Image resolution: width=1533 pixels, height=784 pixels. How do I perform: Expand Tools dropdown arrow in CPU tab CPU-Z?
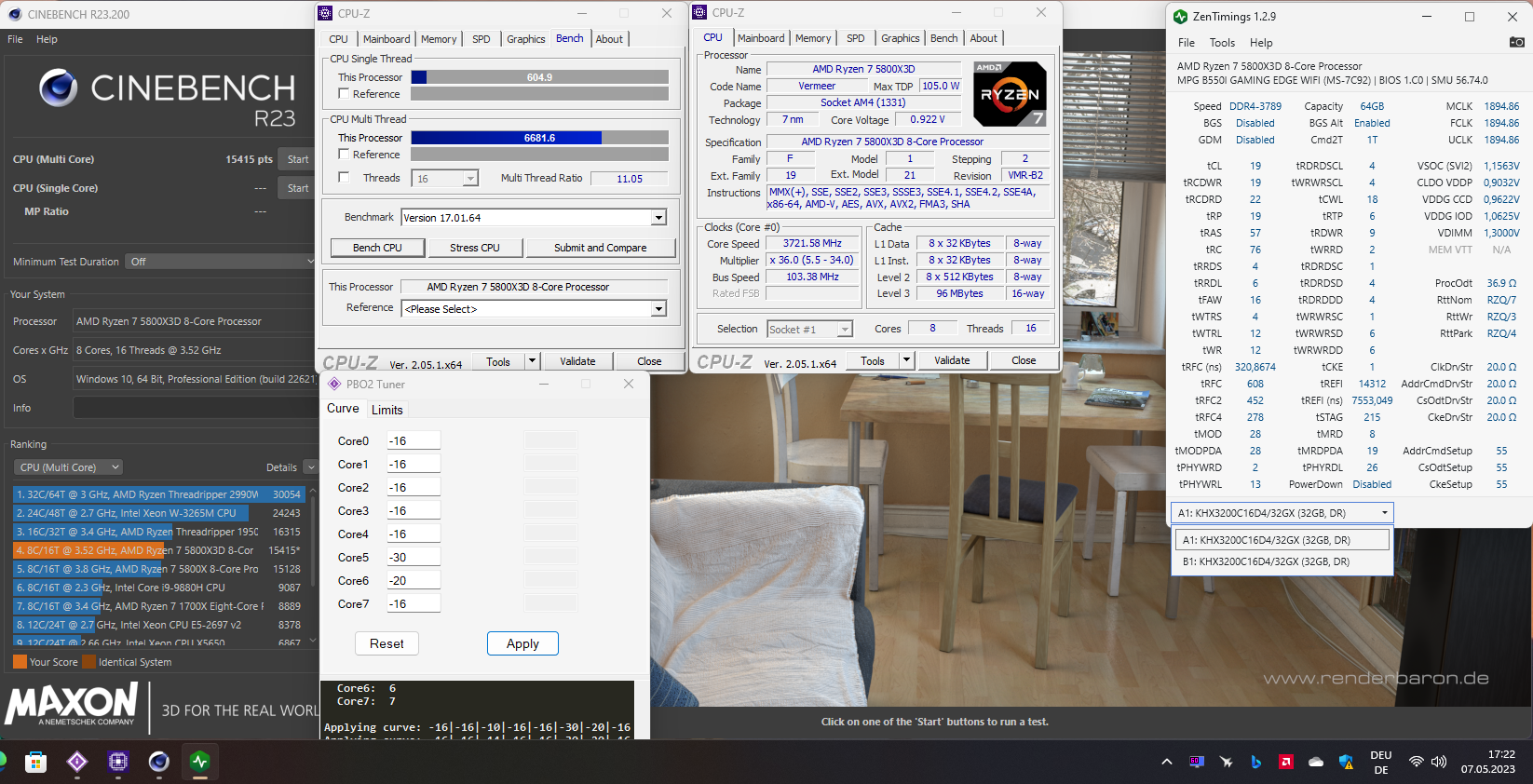906,360
